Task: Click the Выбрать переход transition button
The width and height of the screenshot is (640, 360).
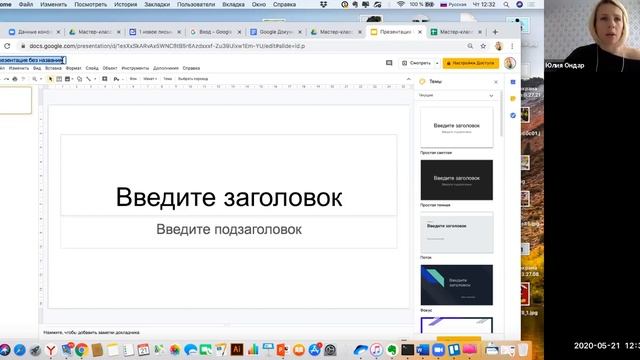Action: pyautogui.click(x=193, y=79)
